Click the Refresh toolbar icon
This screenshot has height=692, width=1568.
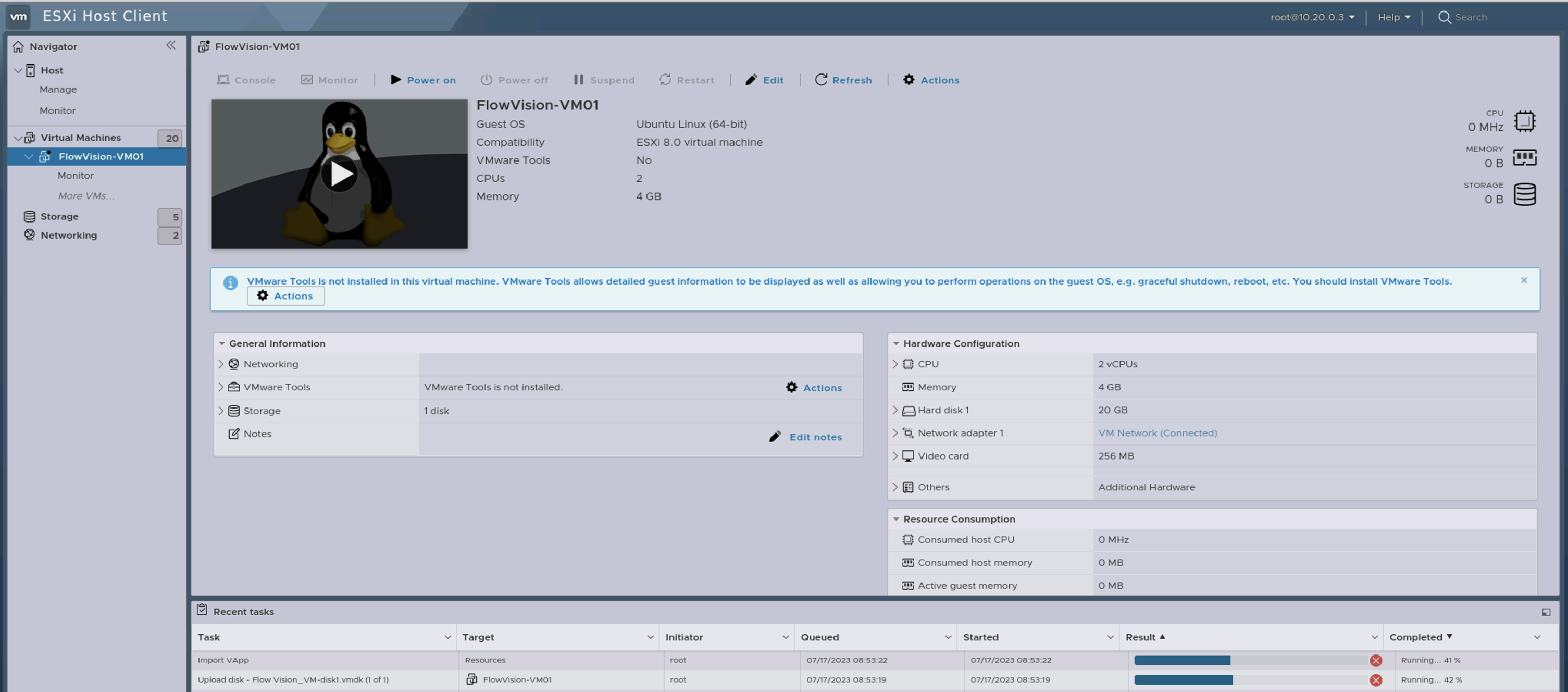(820, 80)
